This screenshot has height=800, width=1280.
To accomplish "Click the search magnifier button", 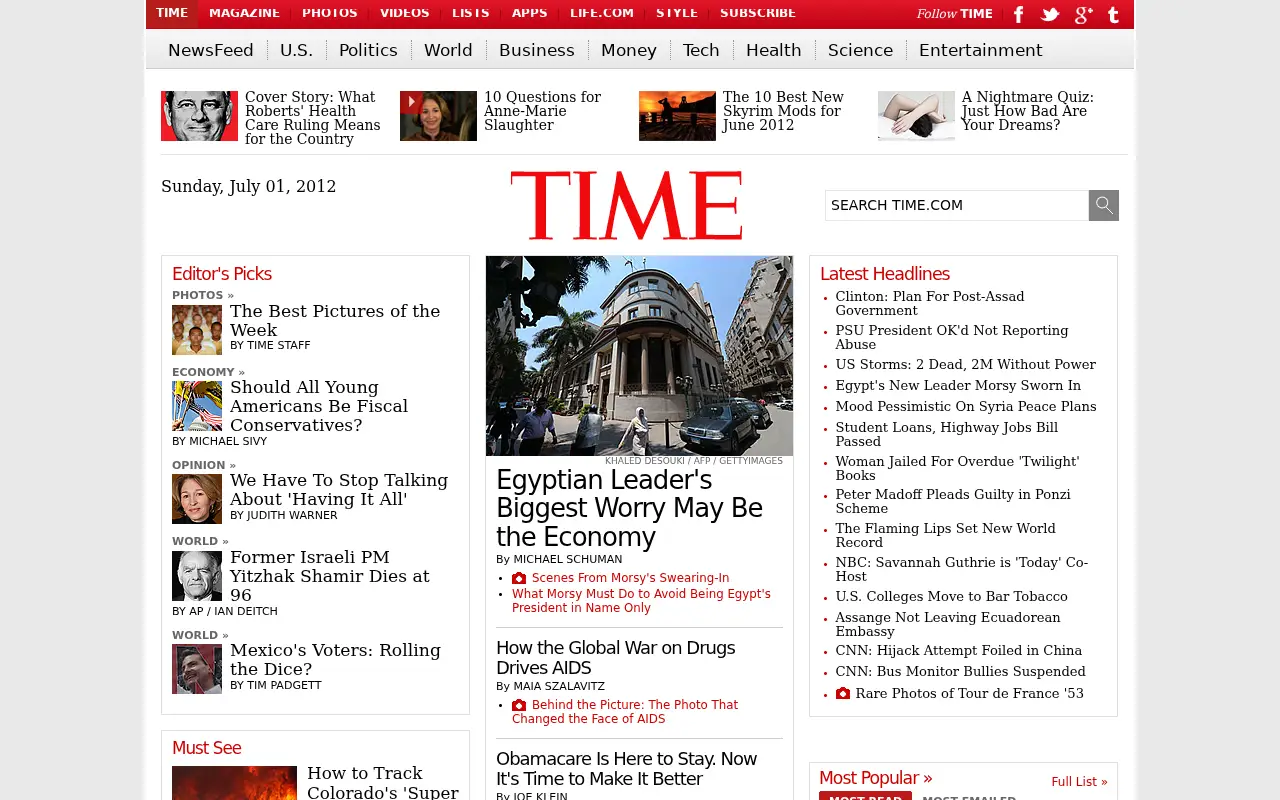I will (1104, 205).
